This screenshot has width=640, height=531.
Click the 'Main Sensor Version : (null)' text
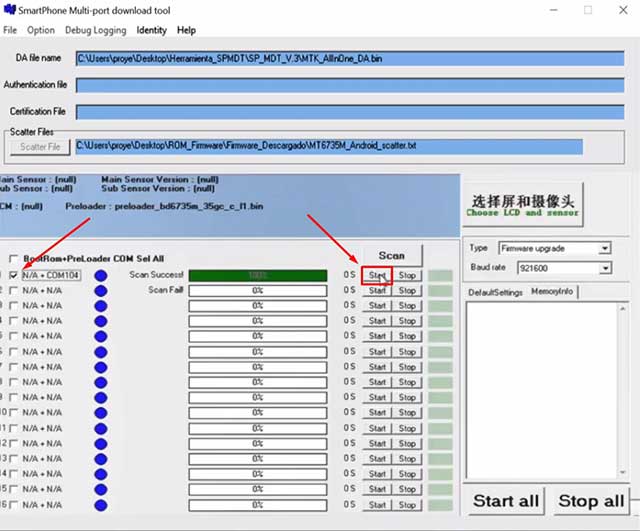click(160, 180)
